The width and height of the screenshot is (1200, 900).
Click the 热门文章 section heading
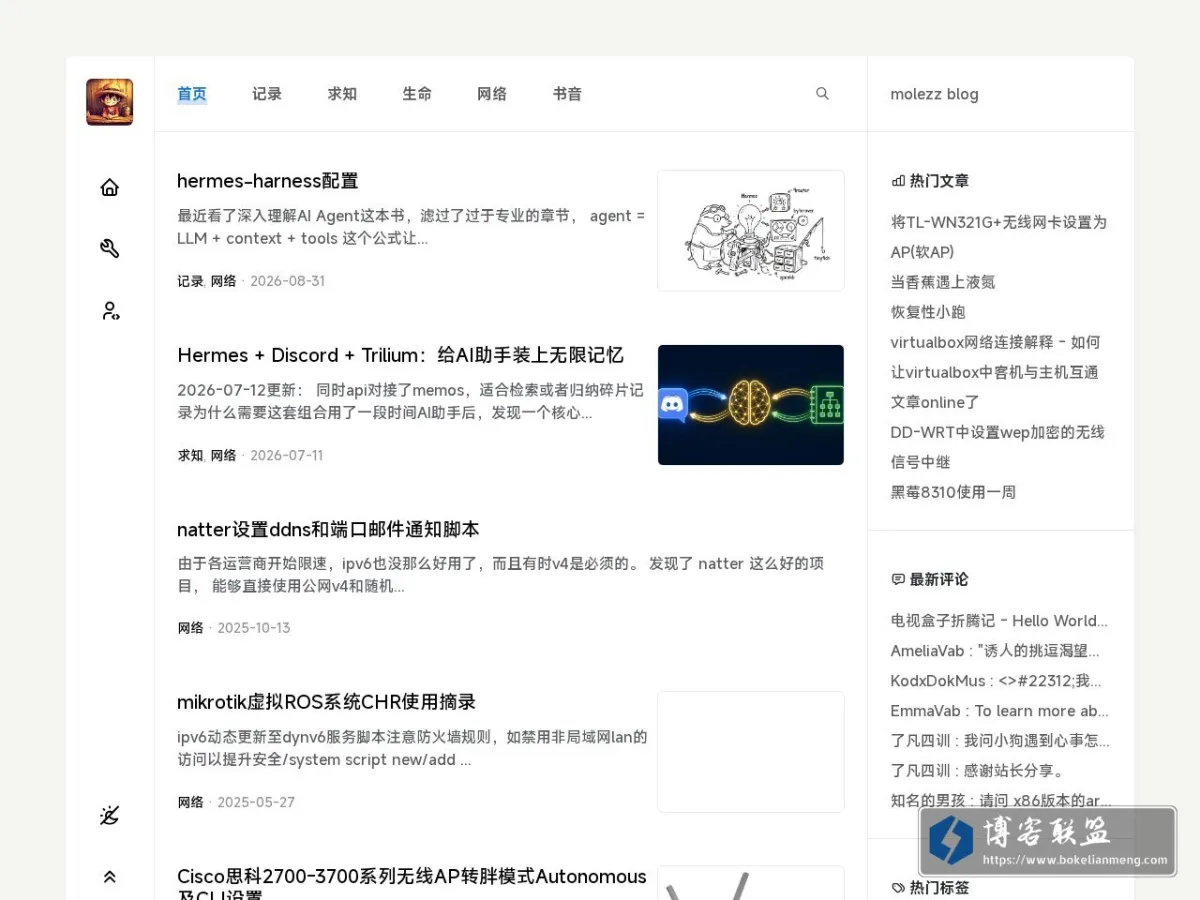coord(930,181)
